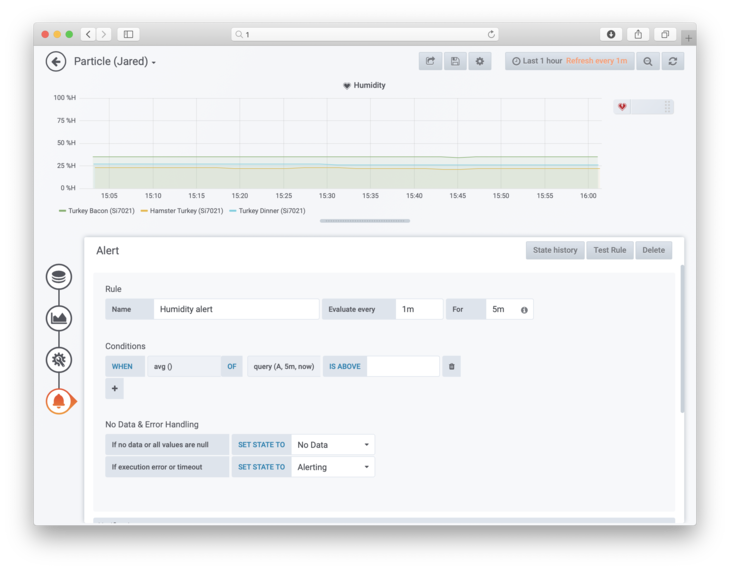Open the No Data state dropdown
Screen dimensions: 730x570
pyautogui.click(x=333, y=445)
